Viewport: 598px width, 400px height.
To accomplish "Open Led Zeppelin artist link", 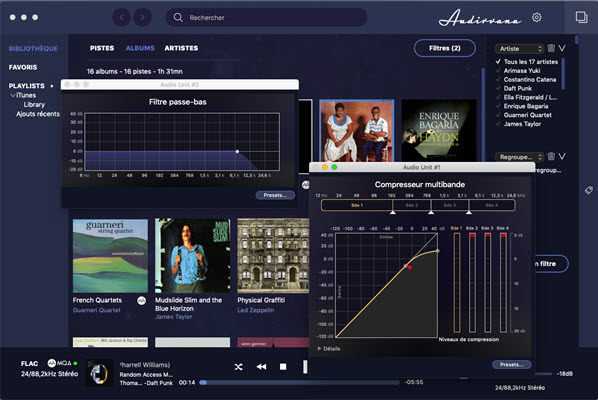I will pos(256,310).
